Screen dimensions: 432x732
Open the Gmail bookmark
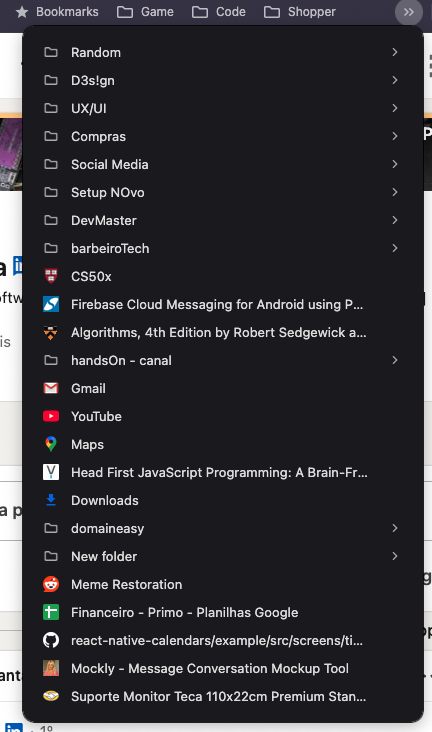(x=223, y=388)
